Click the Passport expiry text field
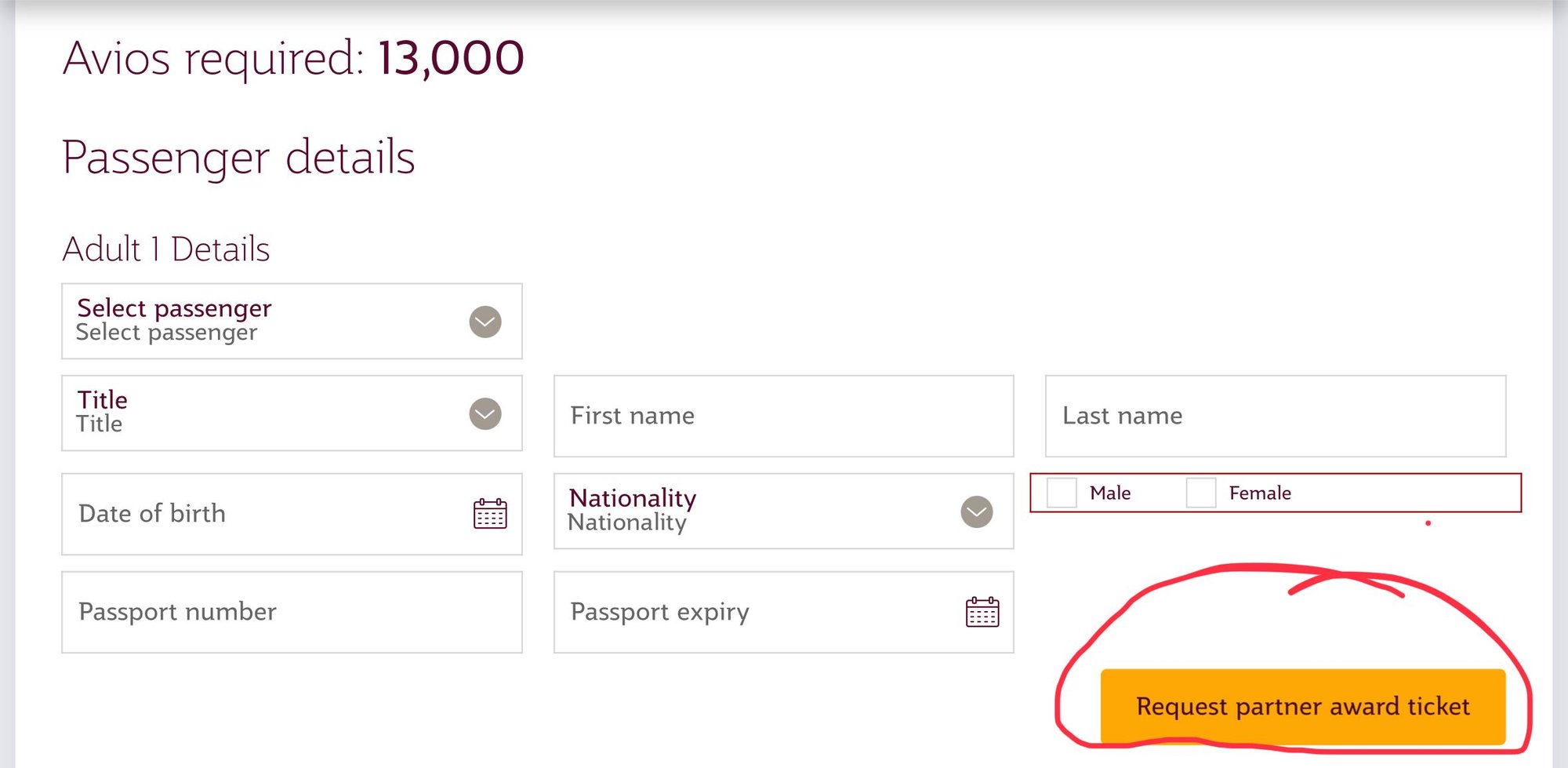The image size is (1568, 768). point(745,612)
